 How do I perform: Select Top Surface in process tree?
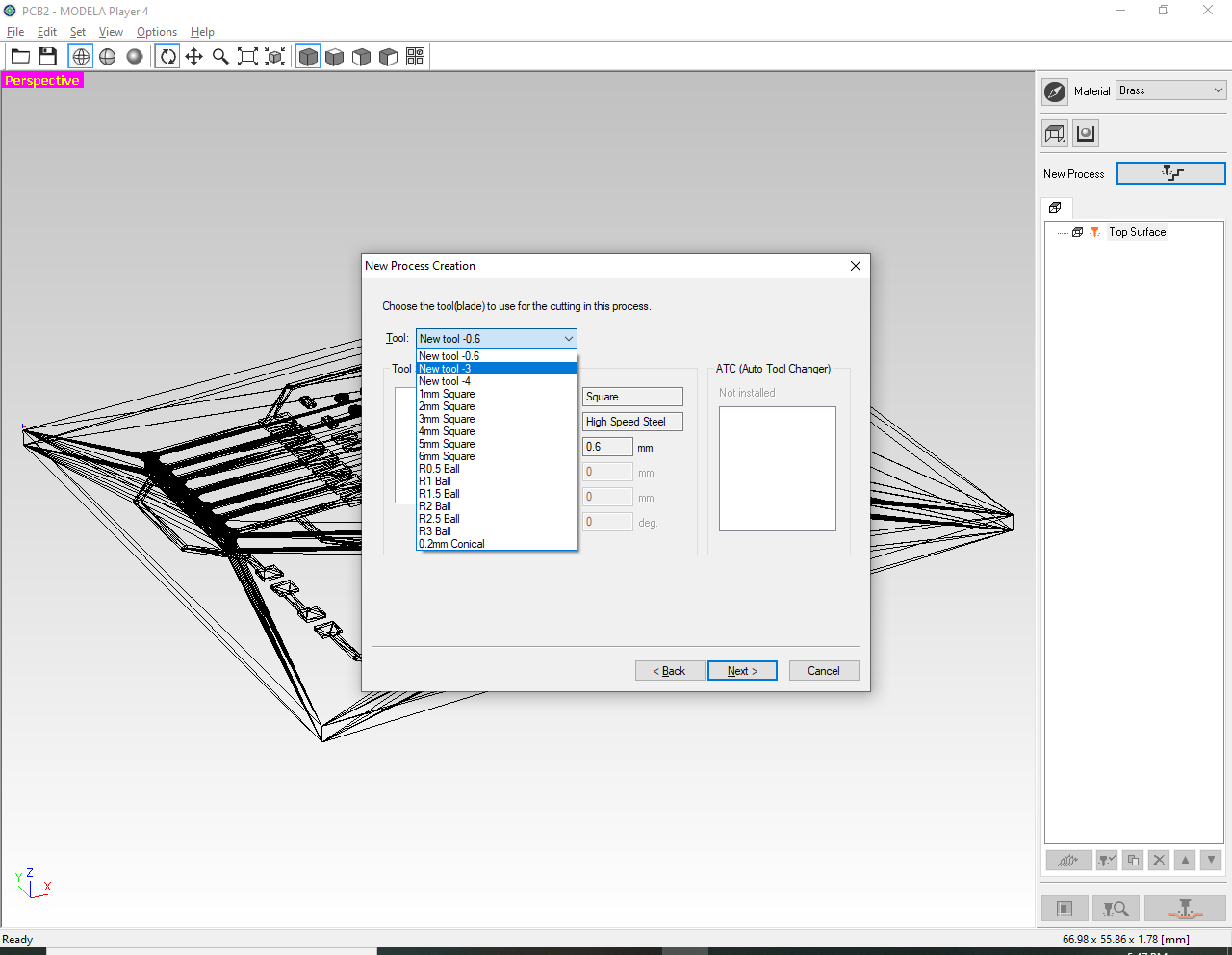click(x=1137, y=232)
